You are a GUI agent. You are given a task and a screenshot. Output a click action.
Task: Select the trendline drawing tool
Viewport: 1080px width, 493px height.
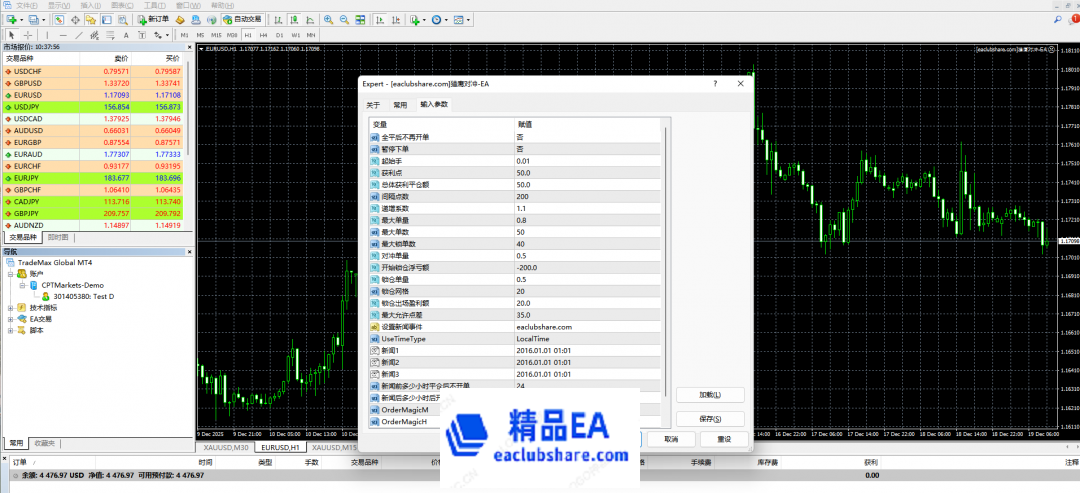(x=78, y=34)
